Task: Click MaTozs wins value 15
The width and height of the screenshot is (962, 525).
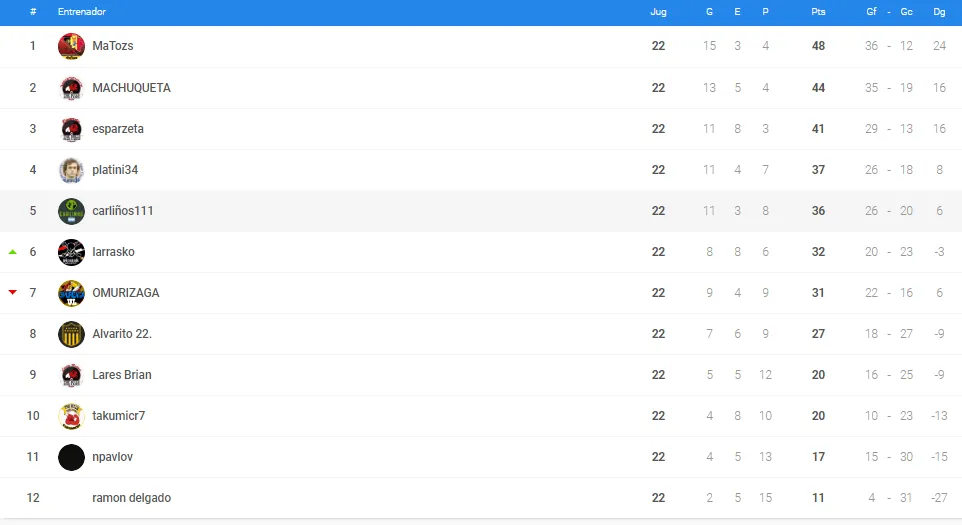Action: coord(709,46)
